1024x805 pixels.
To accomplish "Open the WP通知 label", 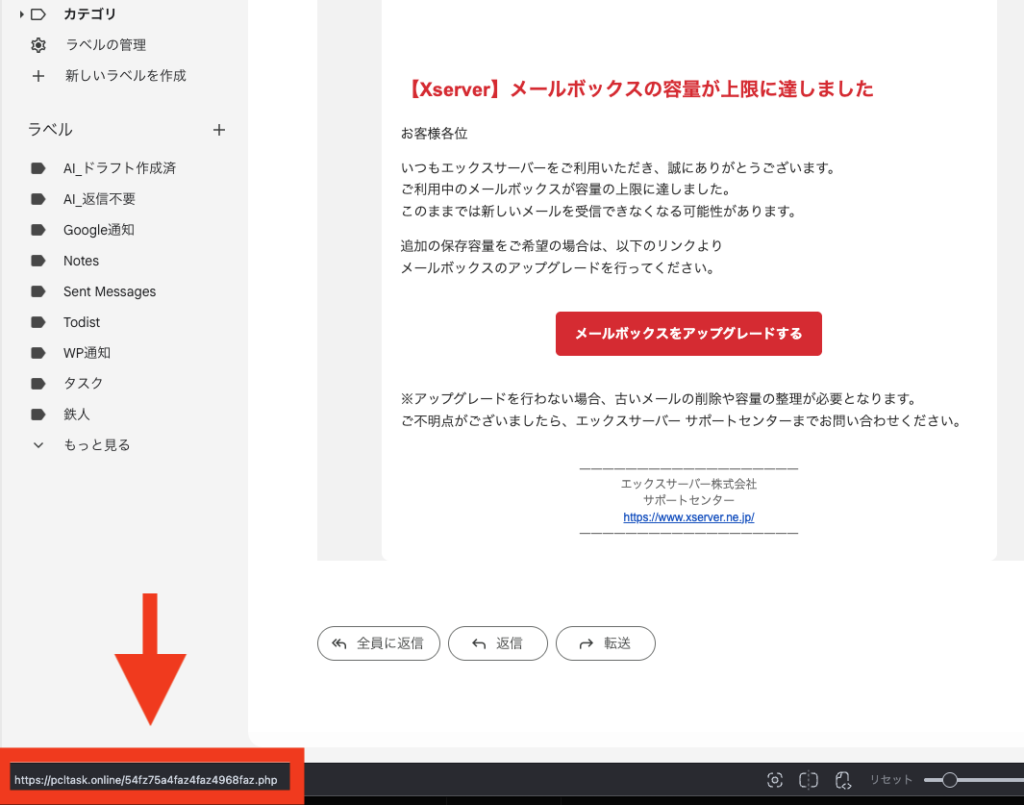I will 87,353.
